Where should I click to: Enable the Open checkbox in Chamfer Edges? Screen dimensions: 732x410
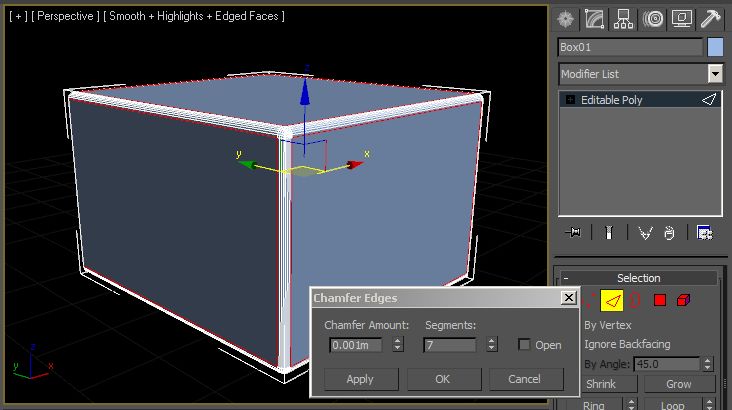coord(524,345)
